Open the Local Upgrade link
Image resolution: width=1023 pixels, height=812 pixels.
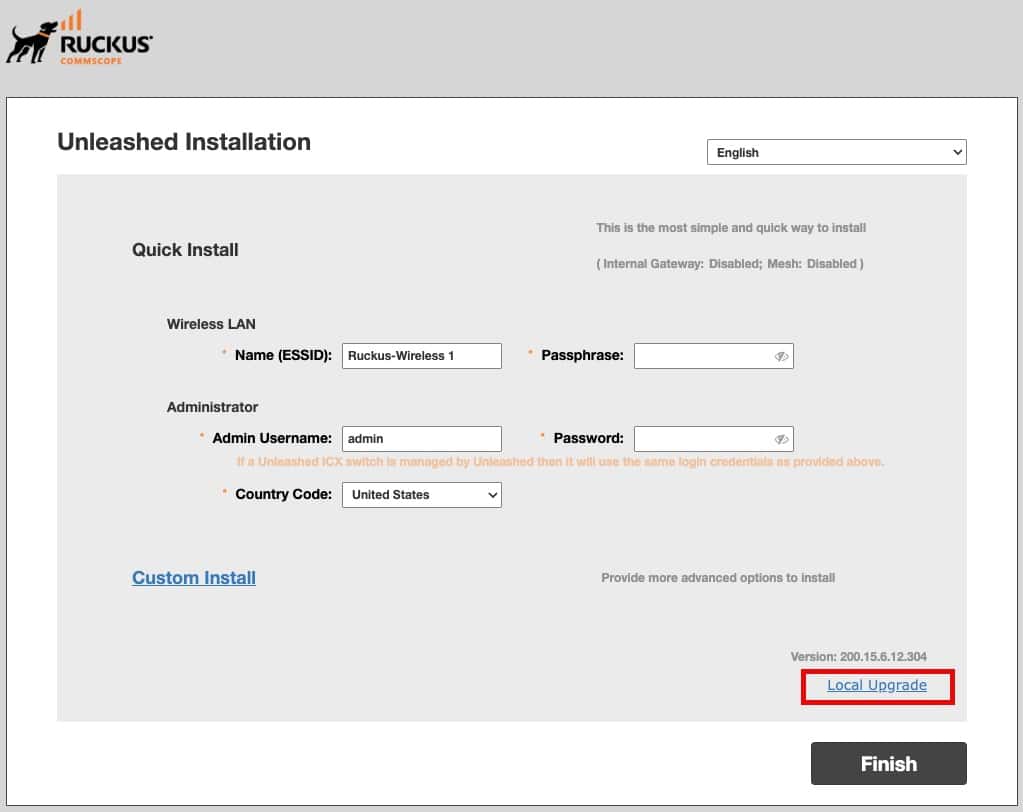877,685
